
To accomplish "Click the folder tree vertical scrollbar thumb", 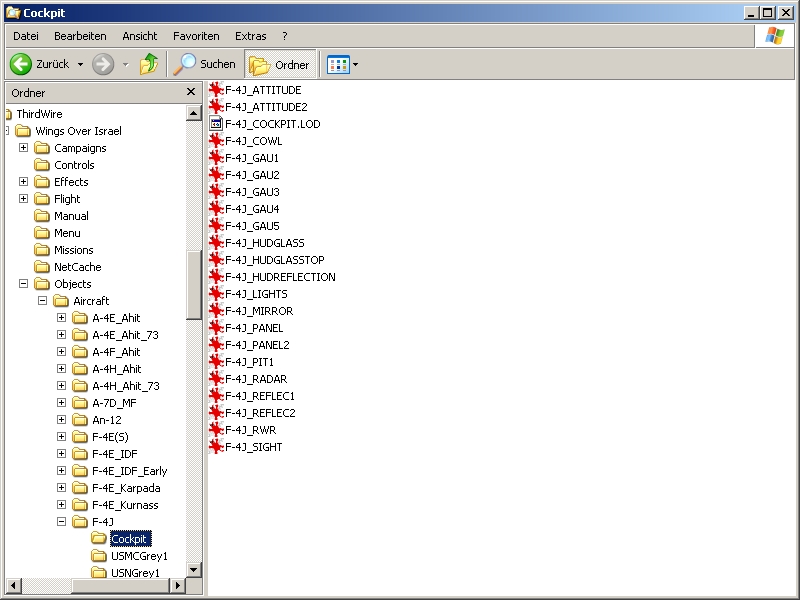I will click(x=194, y=286).
